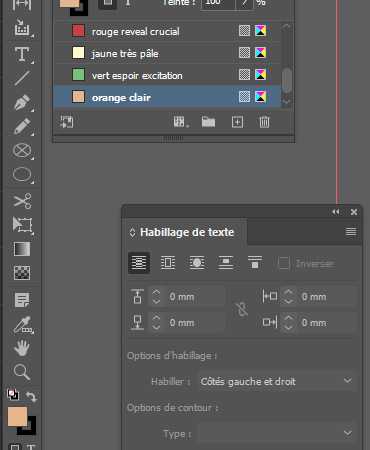370x450 pixels.
Task: Open the Habiller dropdown
Action: tap(277, 381)
